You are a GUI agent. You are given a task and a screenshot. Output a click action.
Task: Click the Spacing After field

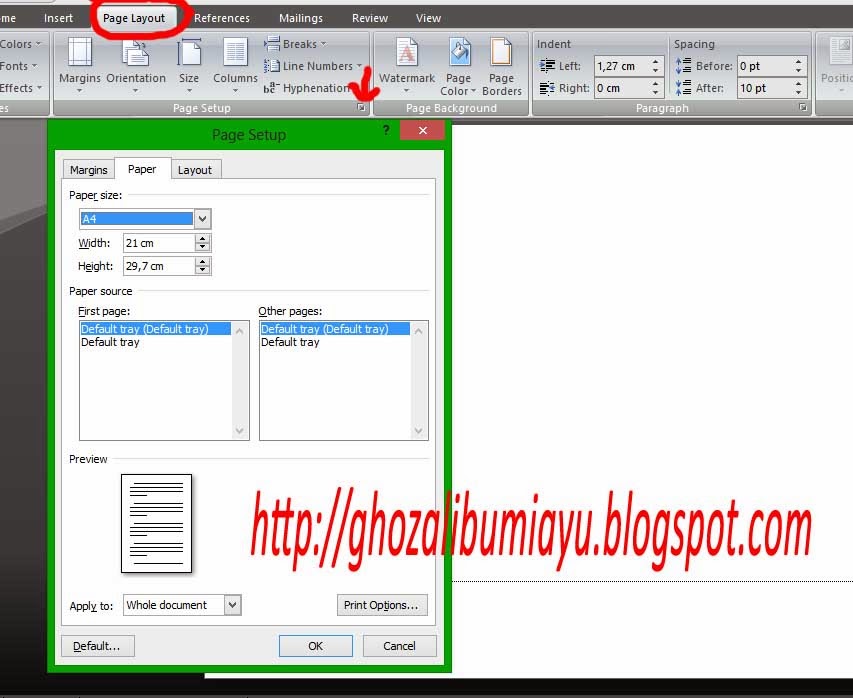click(x=764, y=88)
